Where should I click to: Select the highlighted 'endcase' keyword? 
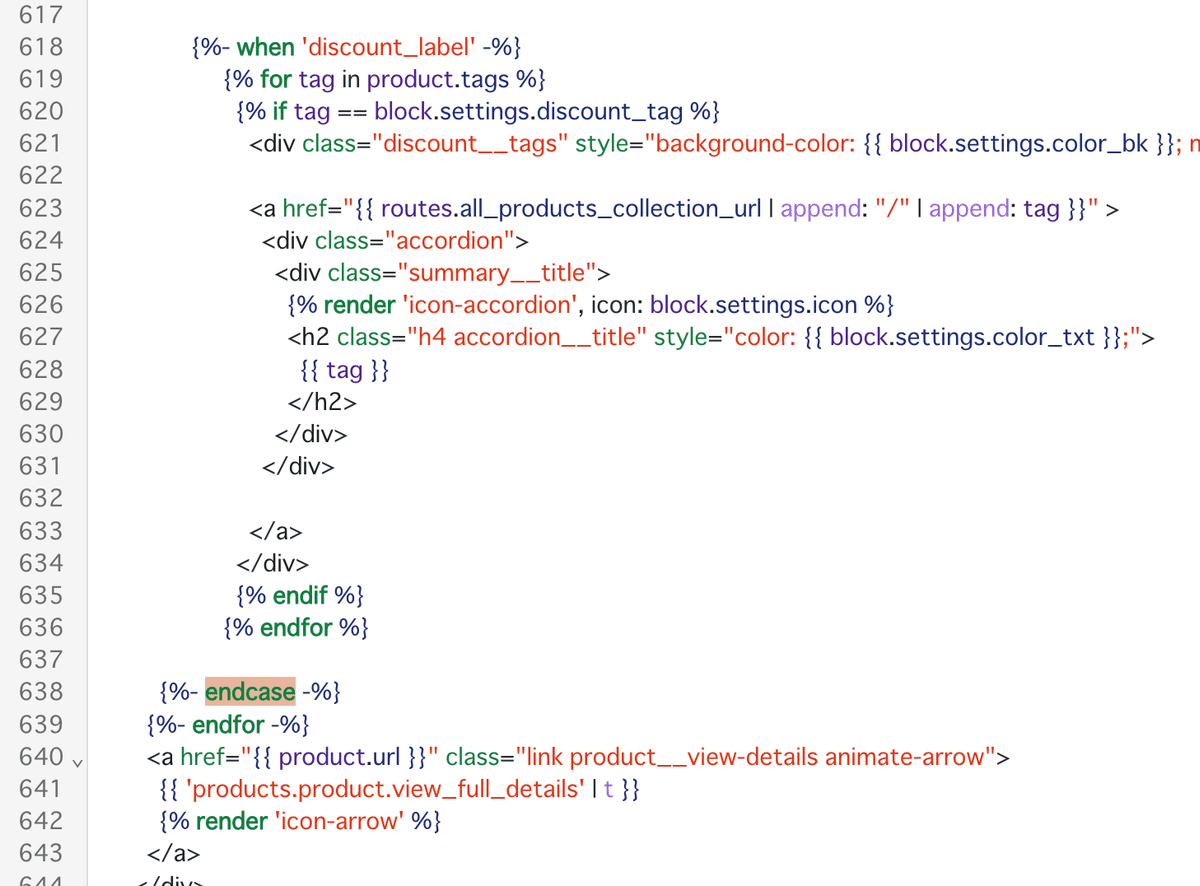(x=250, y=692)
